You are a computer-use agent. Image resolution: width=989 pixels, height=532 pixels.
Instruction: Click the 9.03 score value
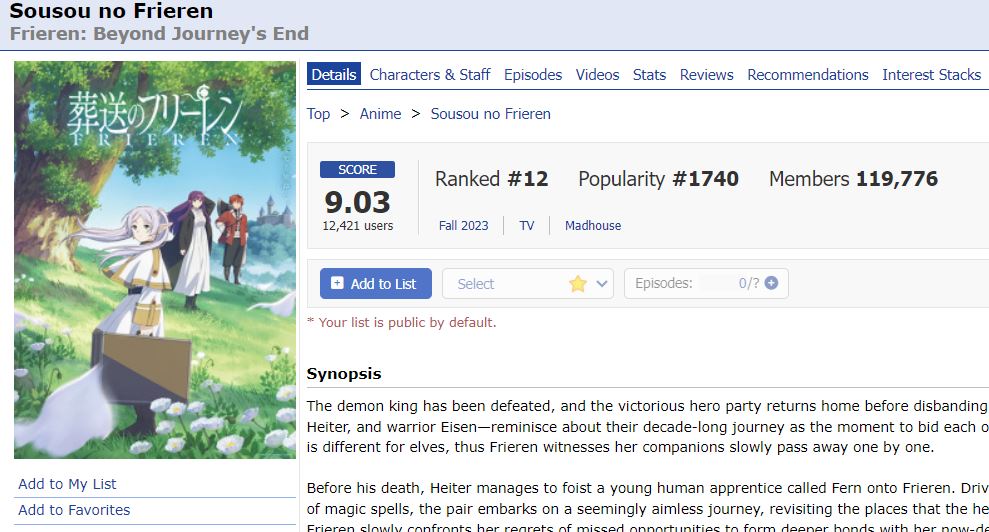[x=358, y=202]
